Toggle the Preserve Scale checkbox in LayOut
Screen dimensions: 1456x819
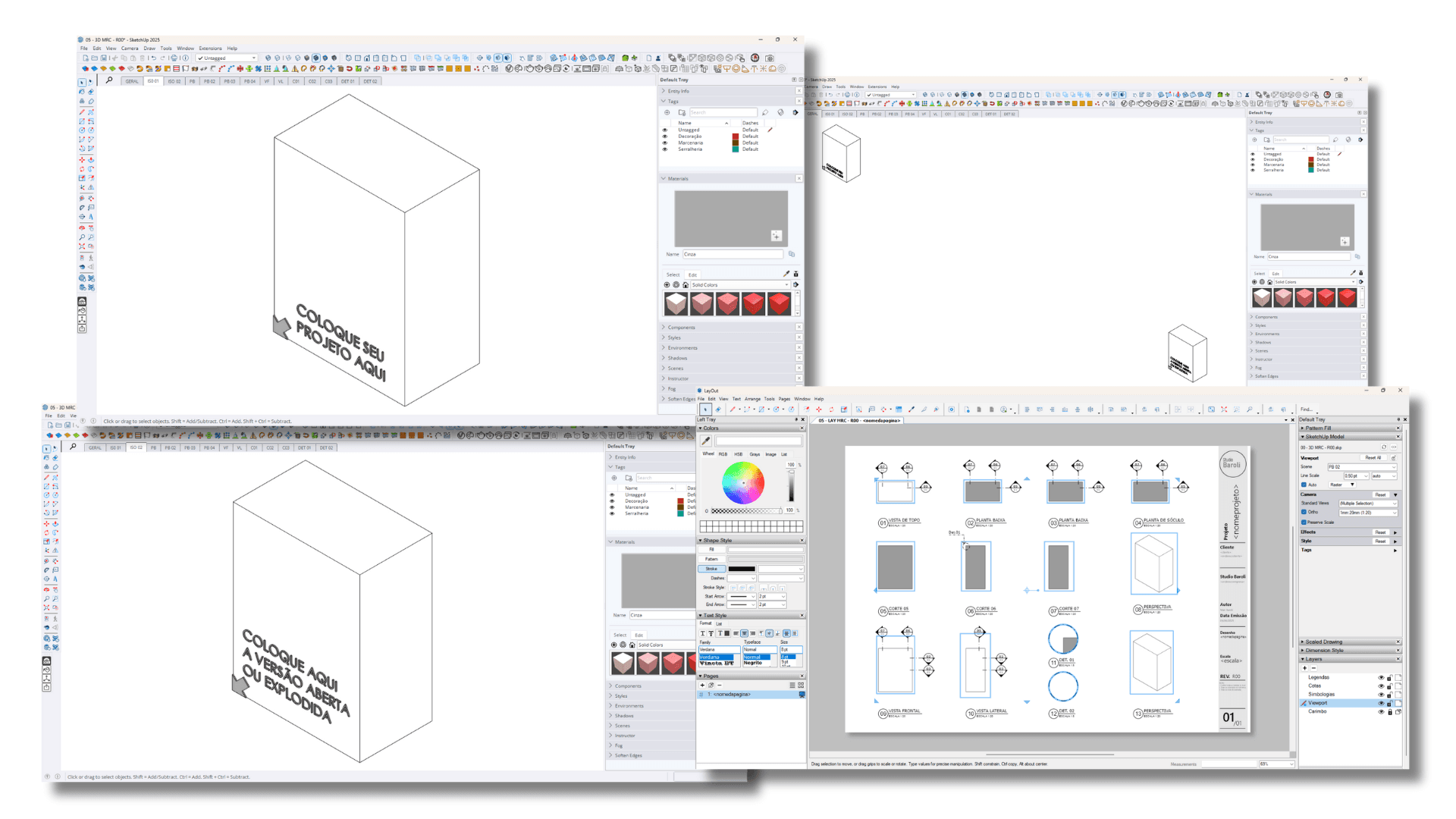click(x=1304, y=522)
